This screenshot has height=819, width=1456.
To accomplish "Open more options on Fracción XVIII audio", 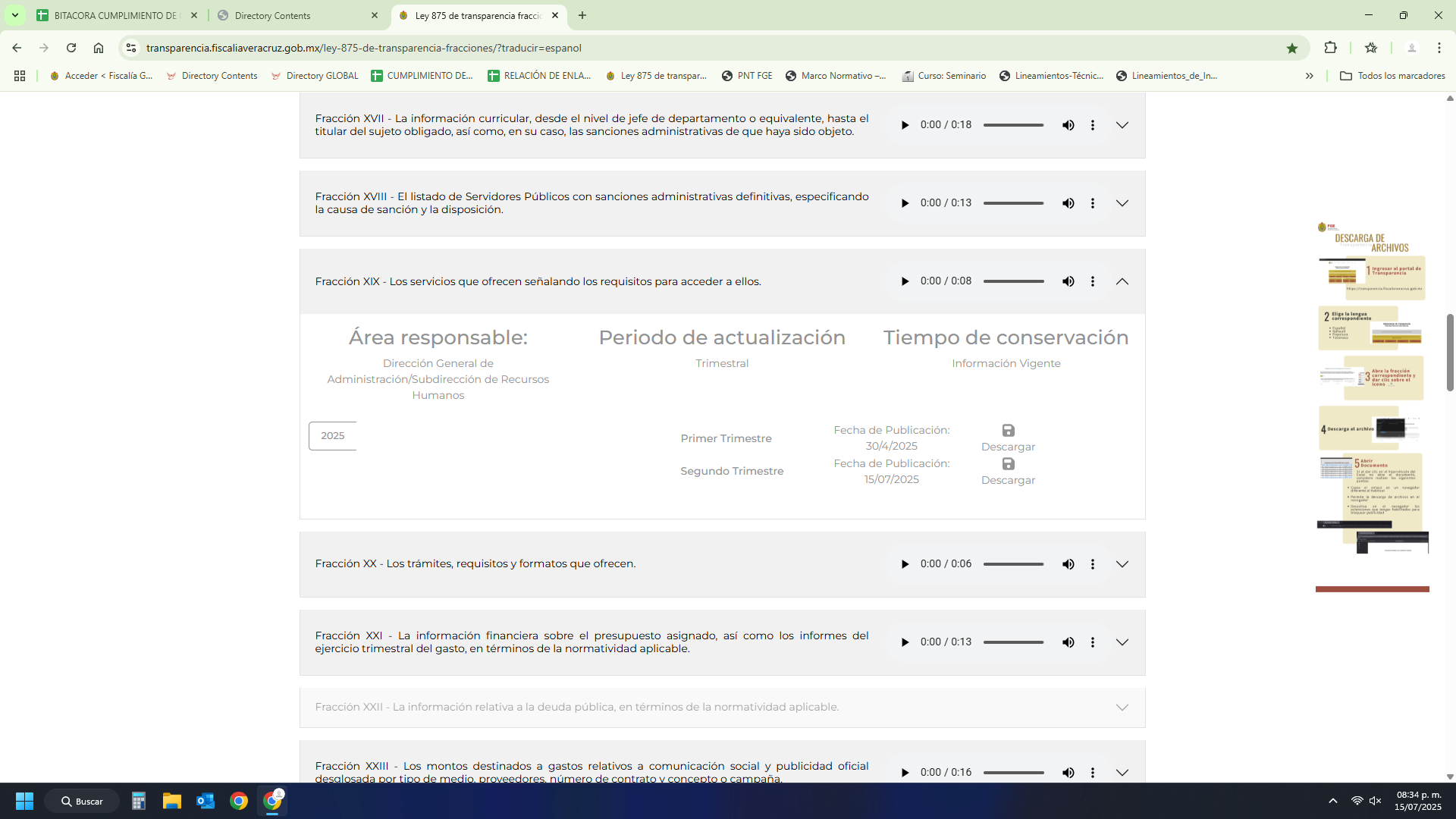I will [x=1092, y=203].
